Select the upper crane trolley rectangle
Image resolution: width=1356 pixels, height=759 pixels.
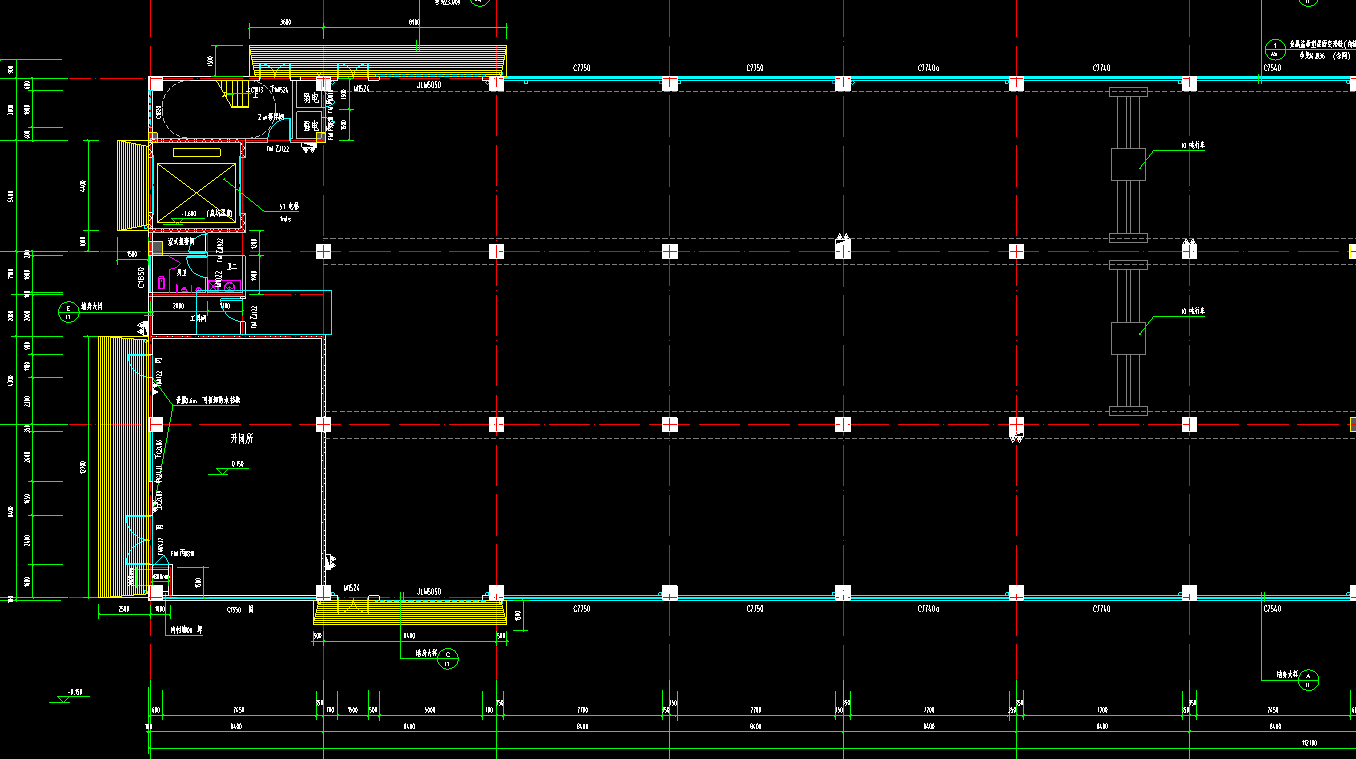pyautogui.click(x=1128, y=164)
